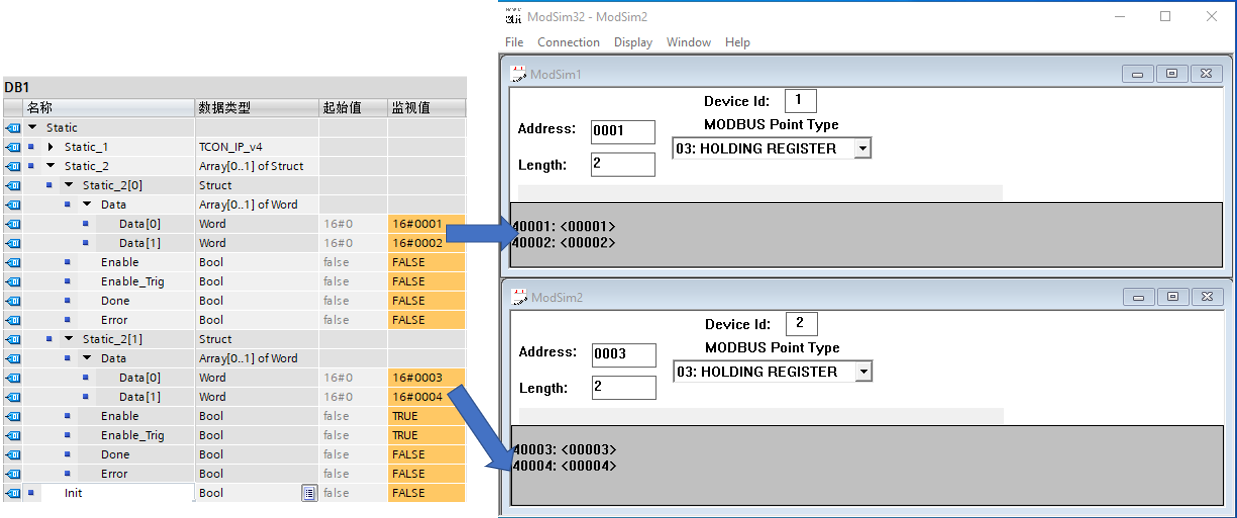The height and width of the screenshot is (518, 1237).
Task: Minimize the ModSim2 child window
Action: 1137,297
